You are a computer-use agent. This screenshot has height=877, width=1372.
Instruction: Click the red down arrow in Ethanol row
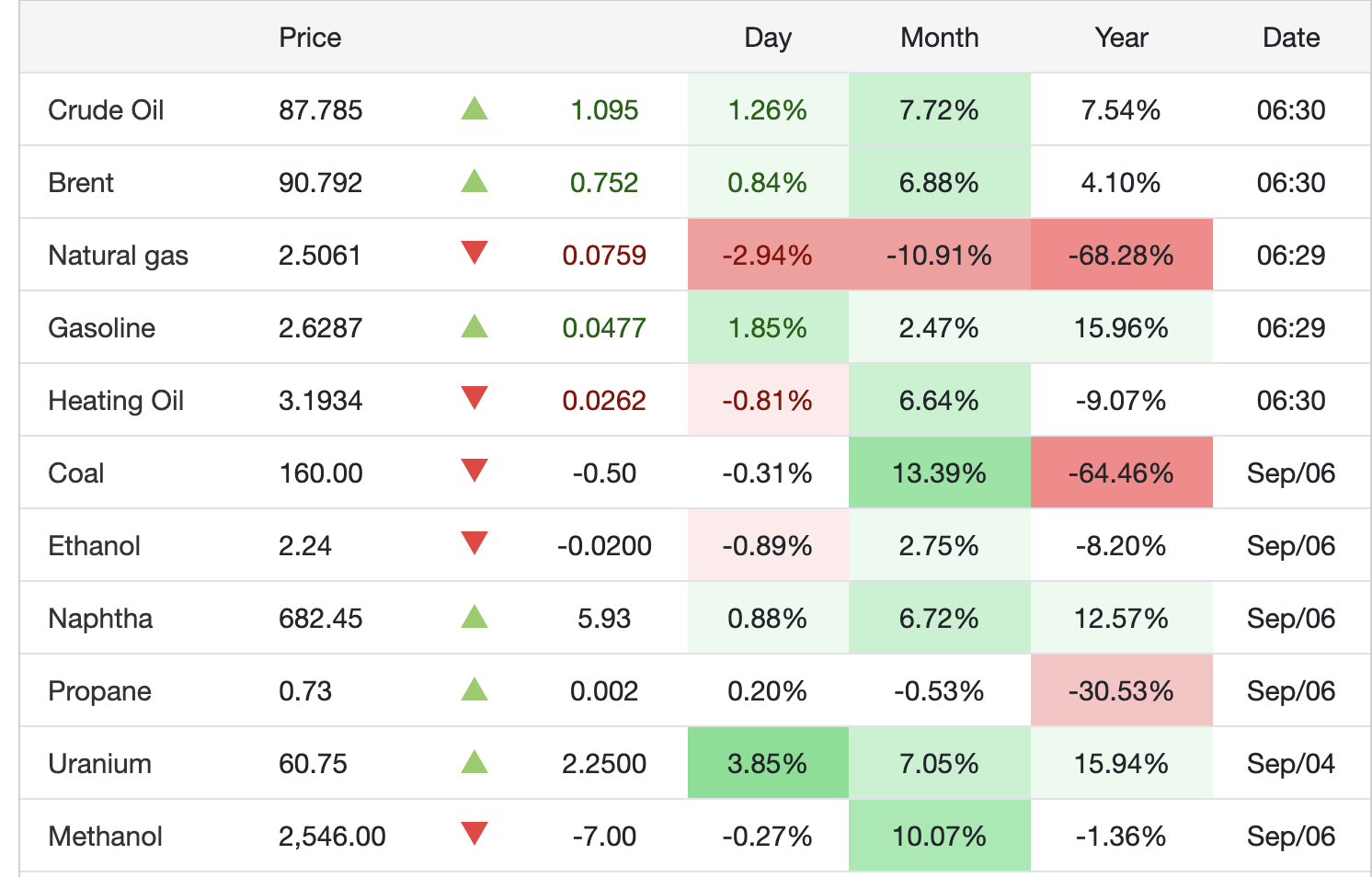(474, 543)
